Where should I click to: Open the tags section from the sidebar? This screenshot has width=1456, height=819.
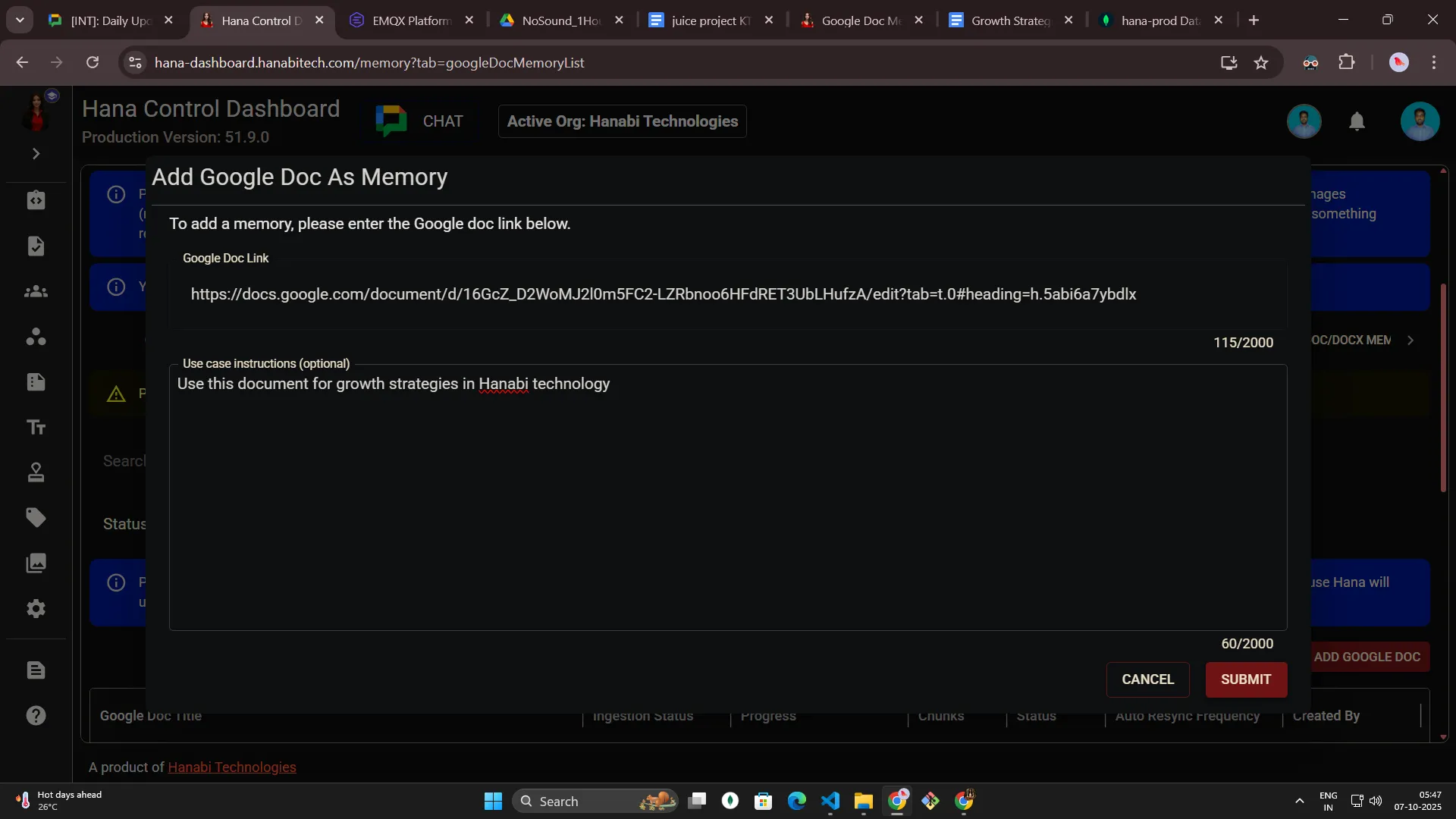36,517
